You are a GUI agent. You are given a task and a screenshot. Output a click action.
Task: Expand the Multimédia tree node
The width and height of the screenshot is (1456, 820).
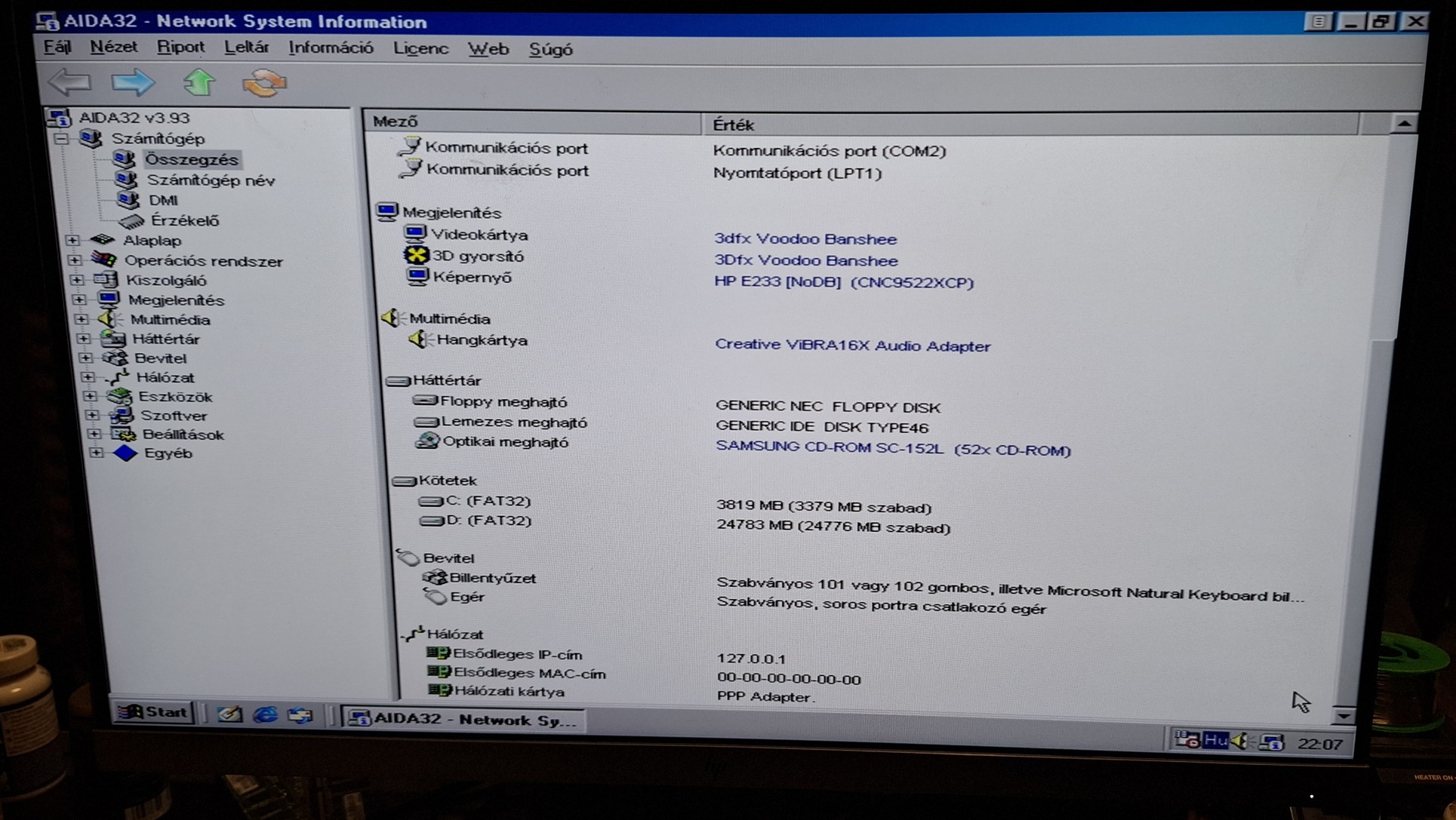click(x=82, y=319)
